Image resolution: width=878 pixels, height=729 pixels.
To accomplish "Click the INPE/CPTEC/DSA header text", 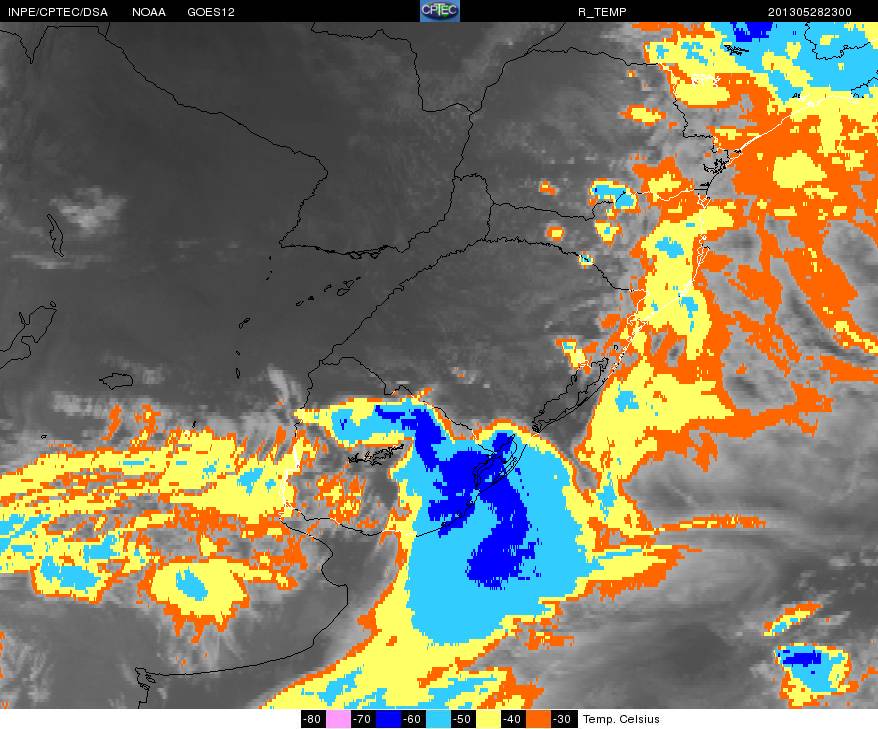I will pyautogui.click(x=58, y=12).
